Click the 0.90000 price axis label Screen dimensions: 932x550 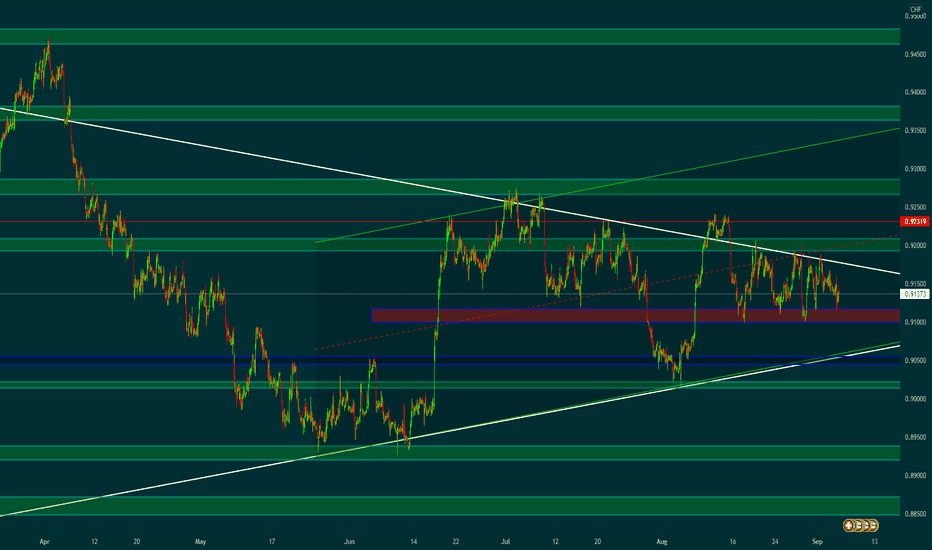[915, 399]
